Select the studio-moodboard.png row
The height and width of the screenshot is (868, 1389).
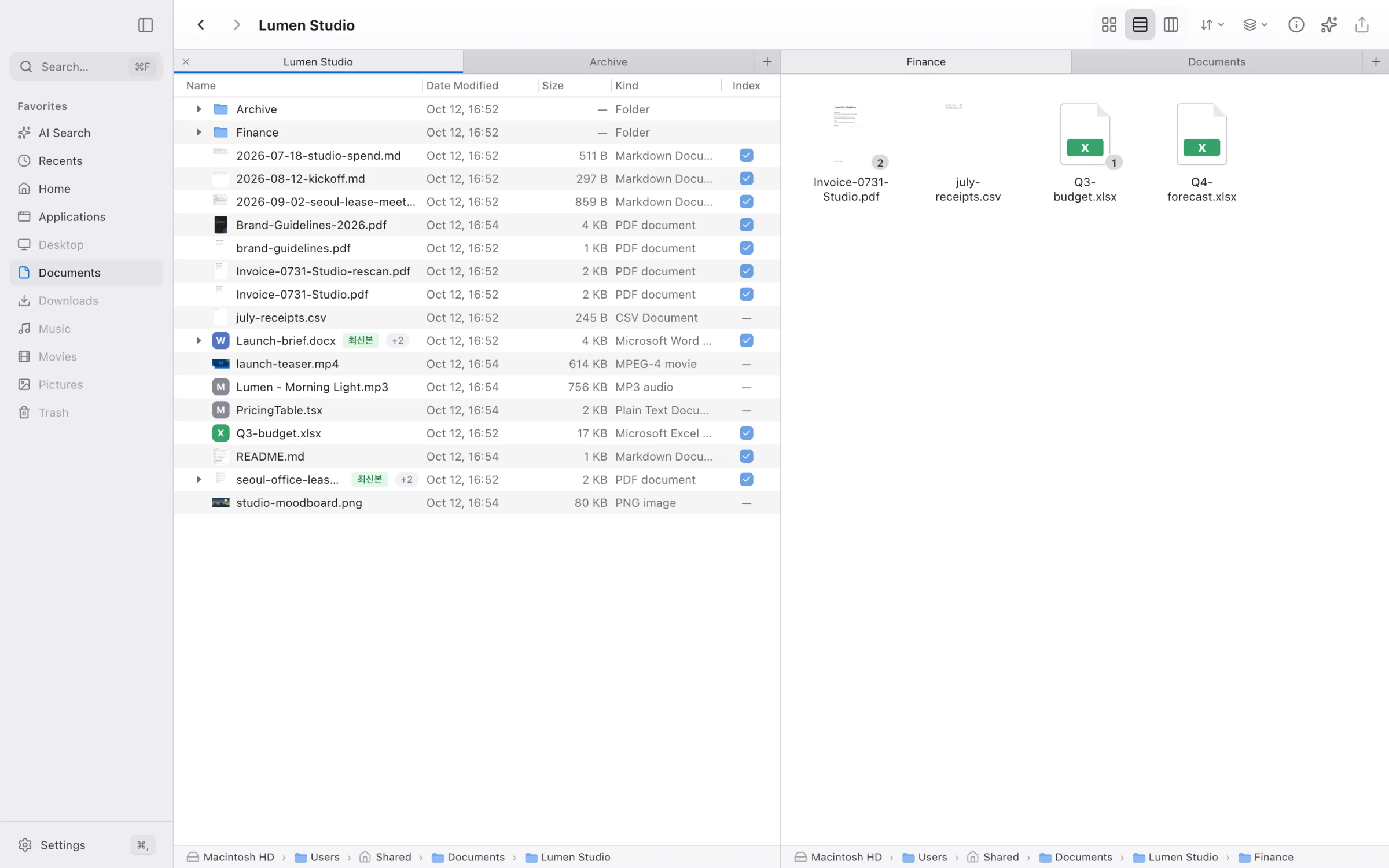click(477, 502)
